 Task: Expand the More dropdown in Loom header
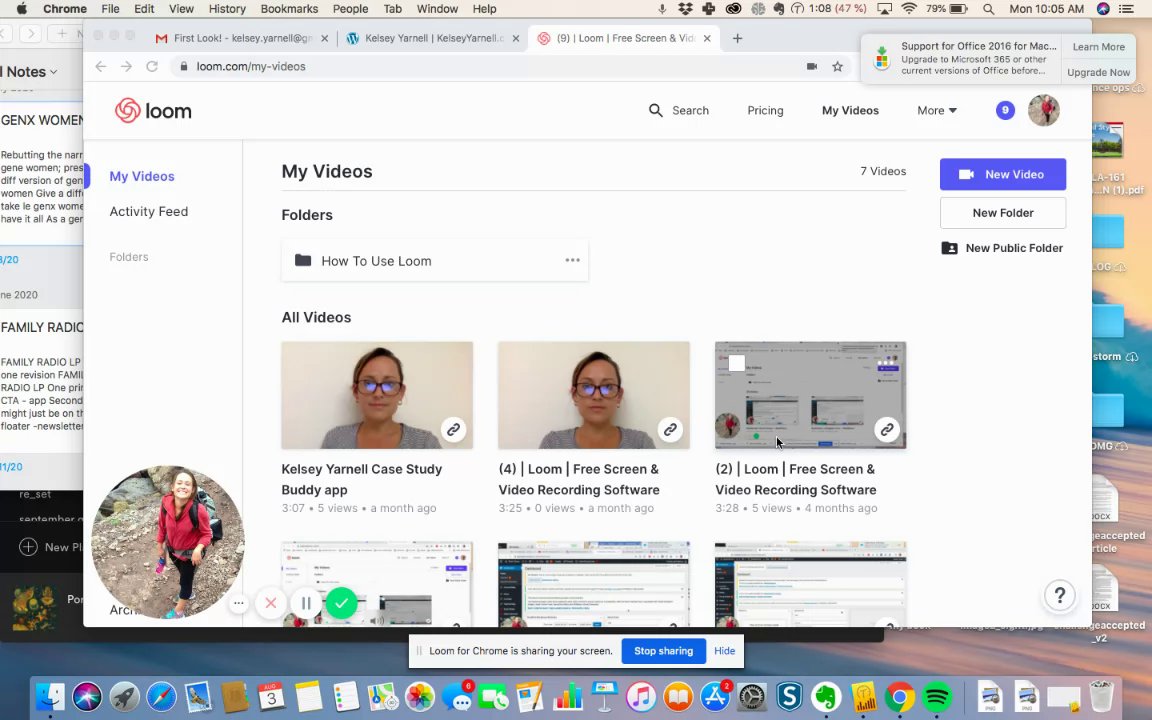[x=937, y=110]
